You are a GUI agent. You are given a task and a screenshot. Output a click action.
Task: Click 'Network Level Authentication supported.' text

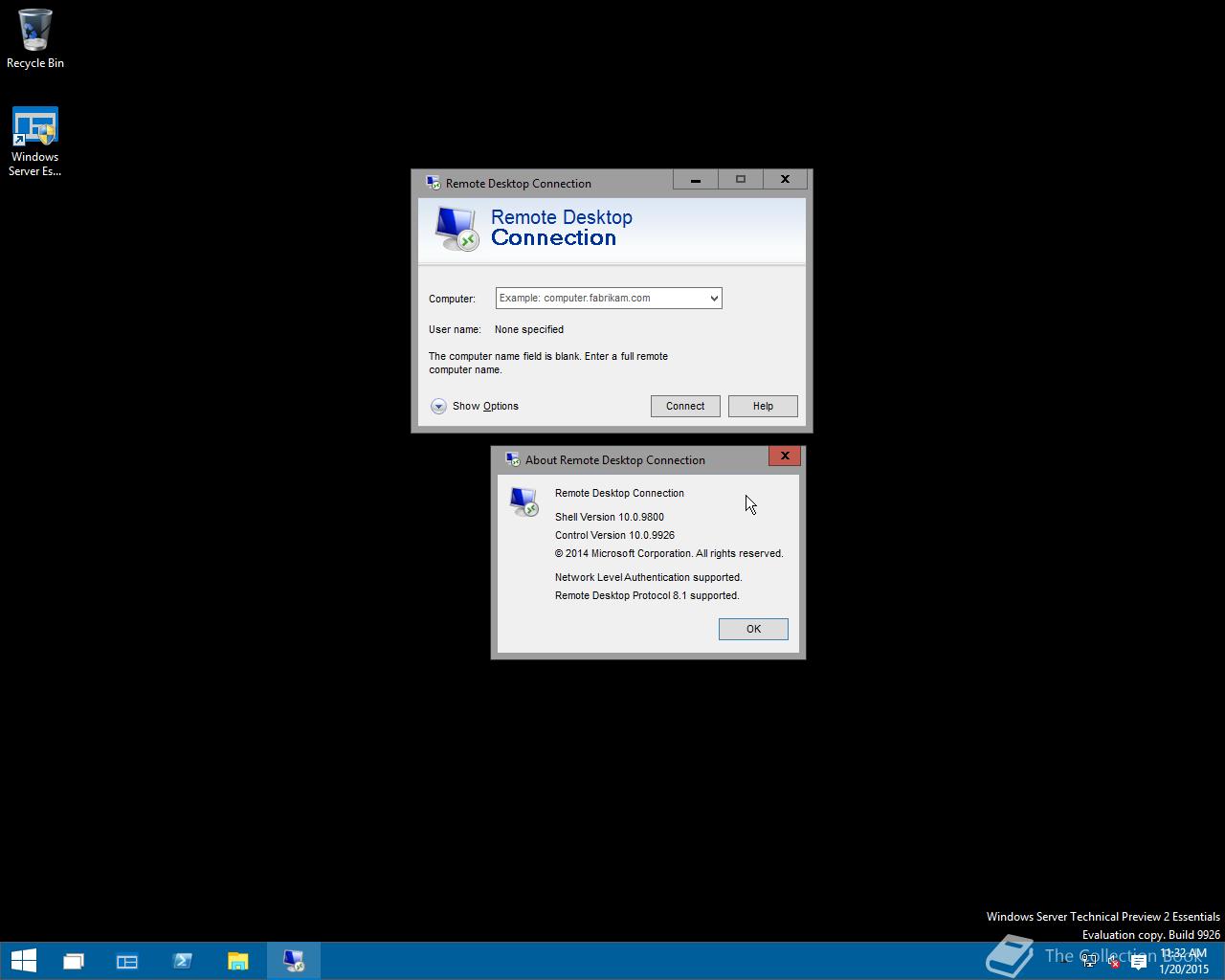(x=649, y=577)
